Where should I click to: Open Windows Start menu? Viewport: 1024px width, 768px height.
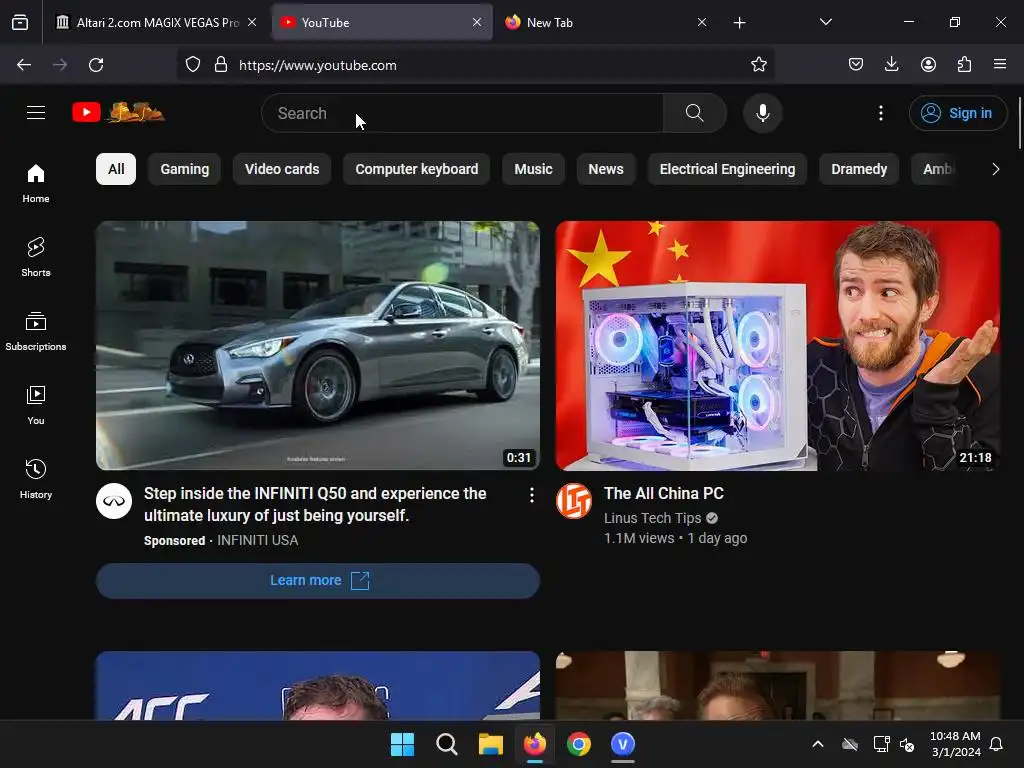402,744
